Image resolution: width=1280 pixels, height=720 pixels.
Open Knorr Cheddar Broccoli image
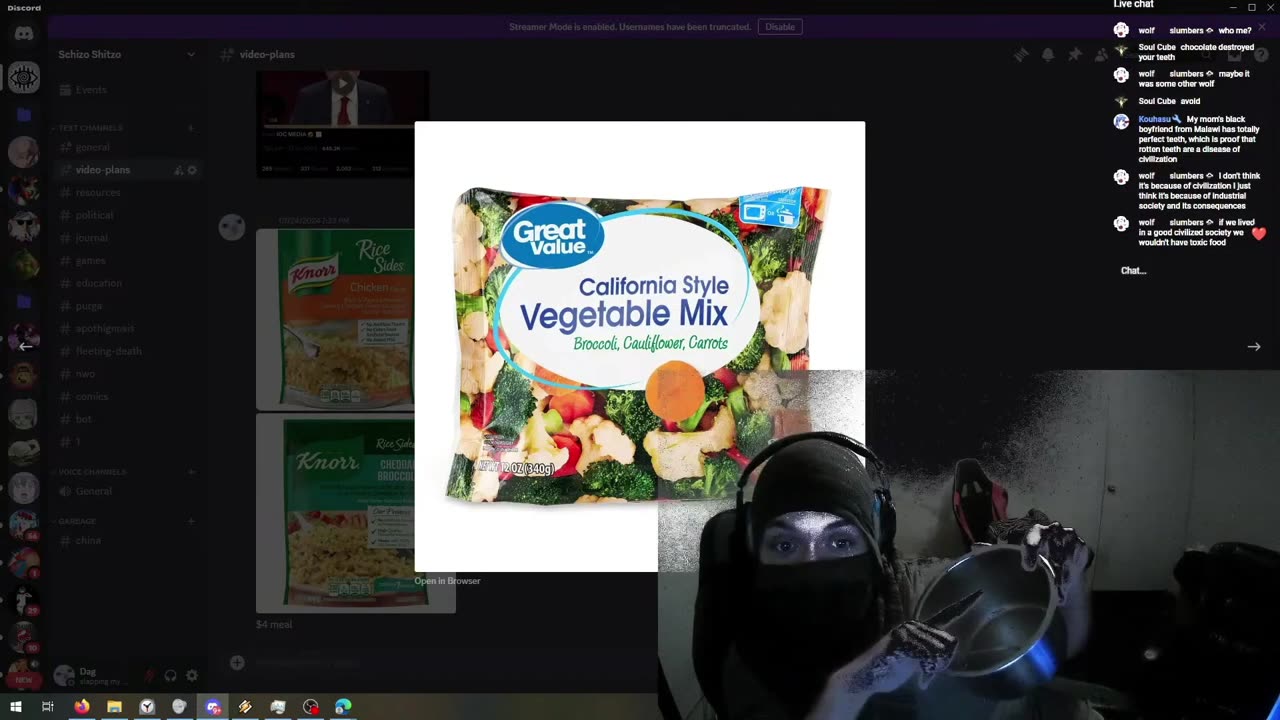click(336, 513)
